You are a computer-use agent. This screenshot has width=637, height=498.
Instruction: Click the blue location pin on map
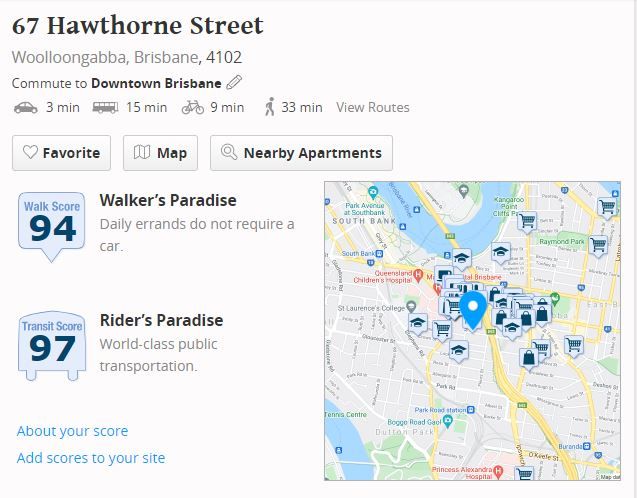(x=473, y=310)
